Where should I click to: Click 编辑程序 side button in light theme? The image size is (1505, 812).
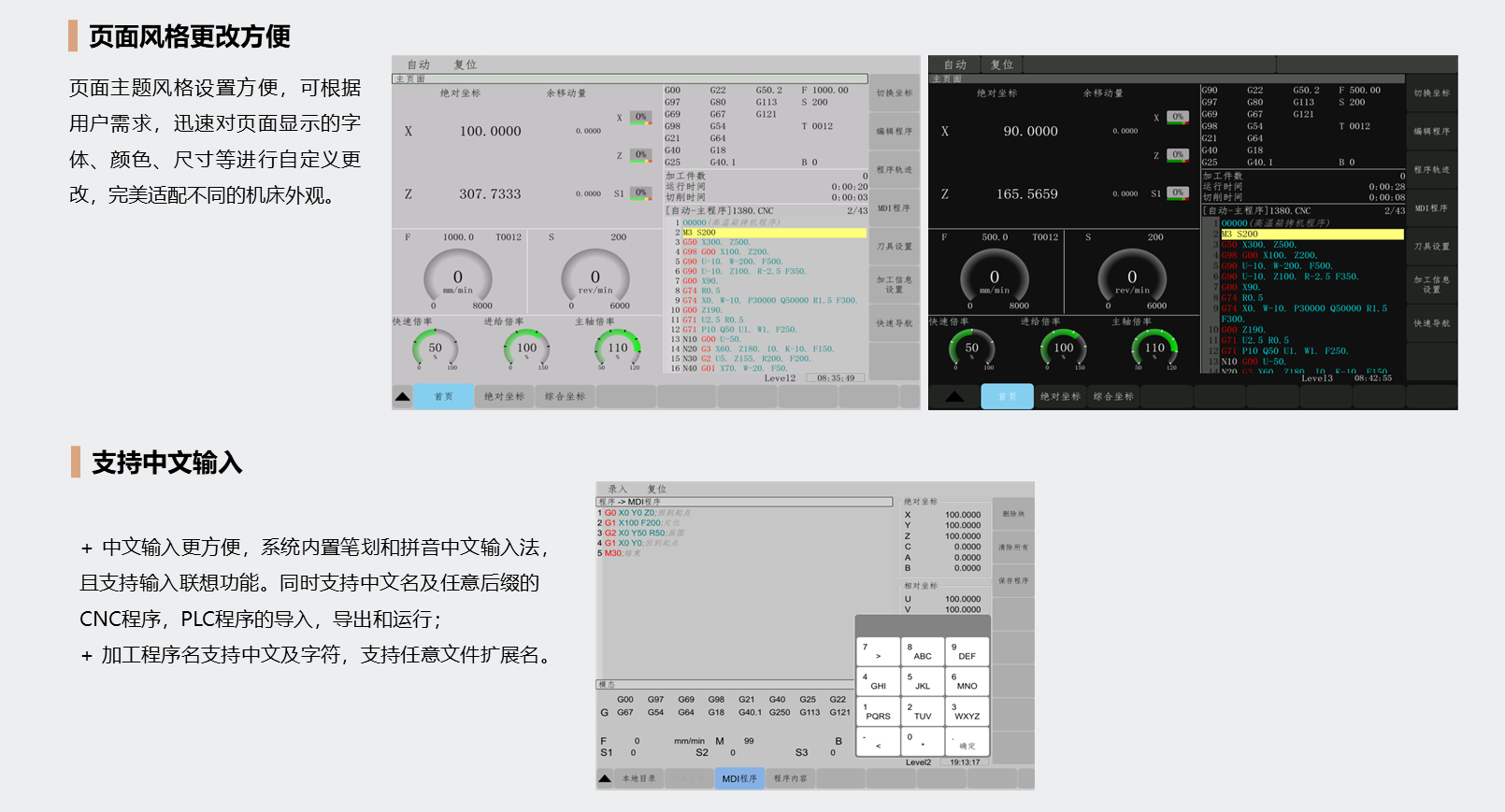tap(895, 132)
